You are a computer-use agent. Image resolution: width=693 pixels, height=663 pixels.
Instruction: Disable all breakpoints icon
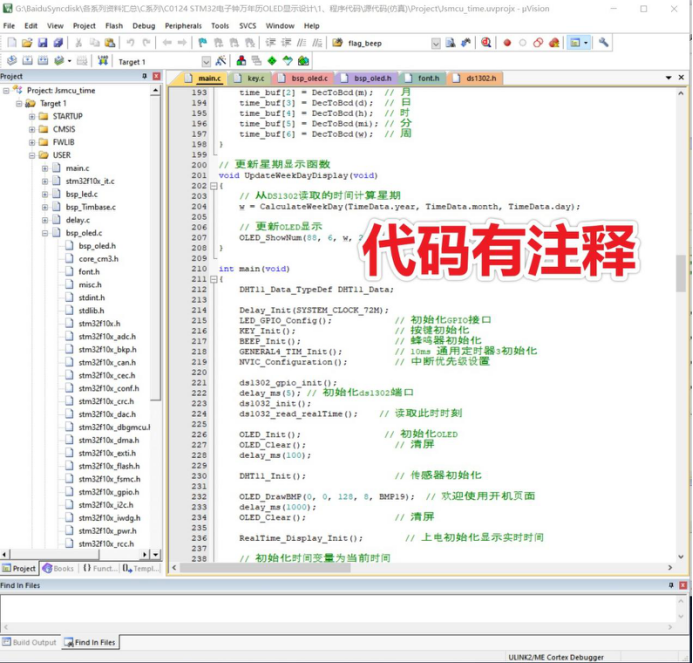pos(538,43)
